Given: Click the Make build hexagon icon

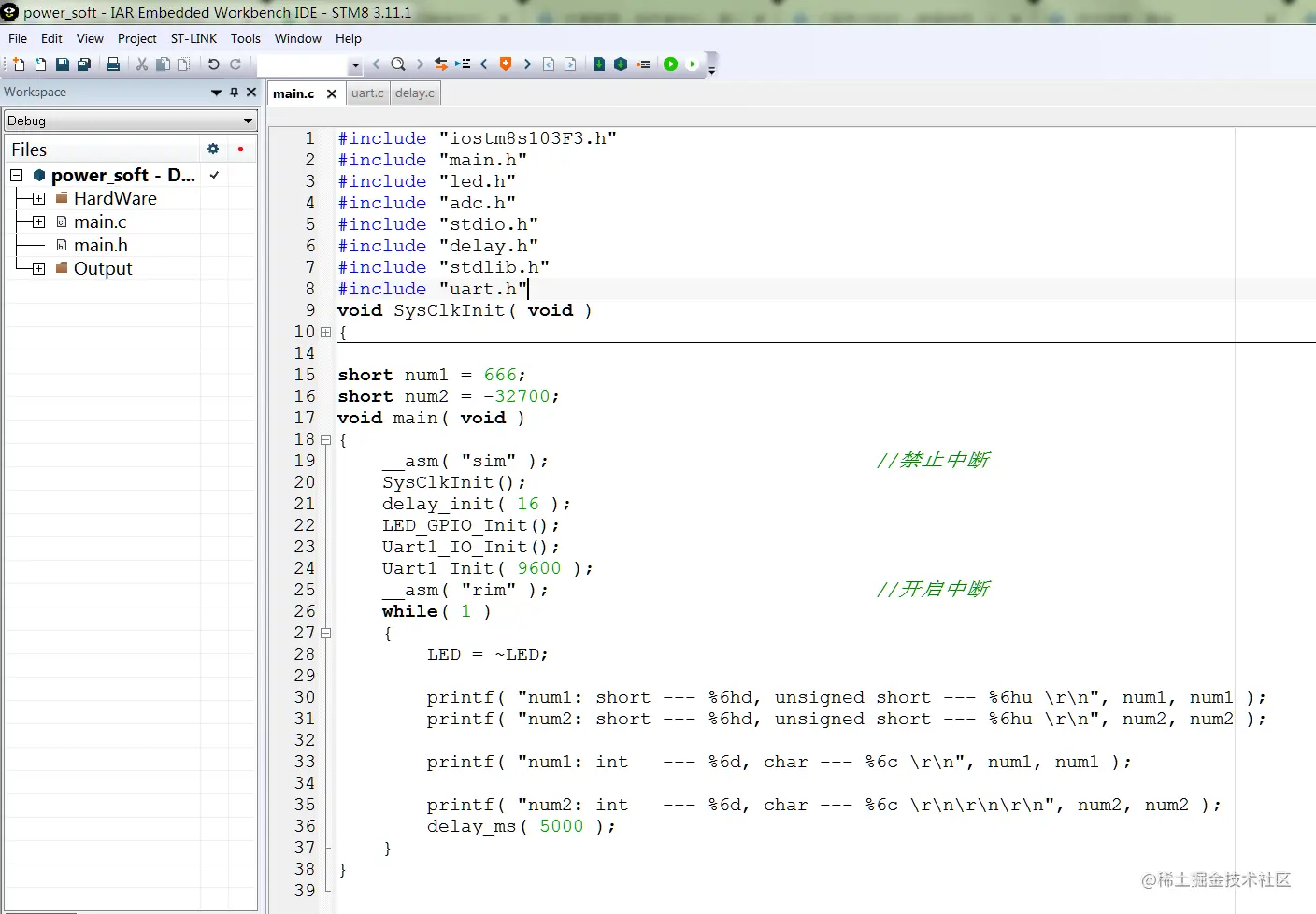Looking at the screenshot, I should (621, 64).
